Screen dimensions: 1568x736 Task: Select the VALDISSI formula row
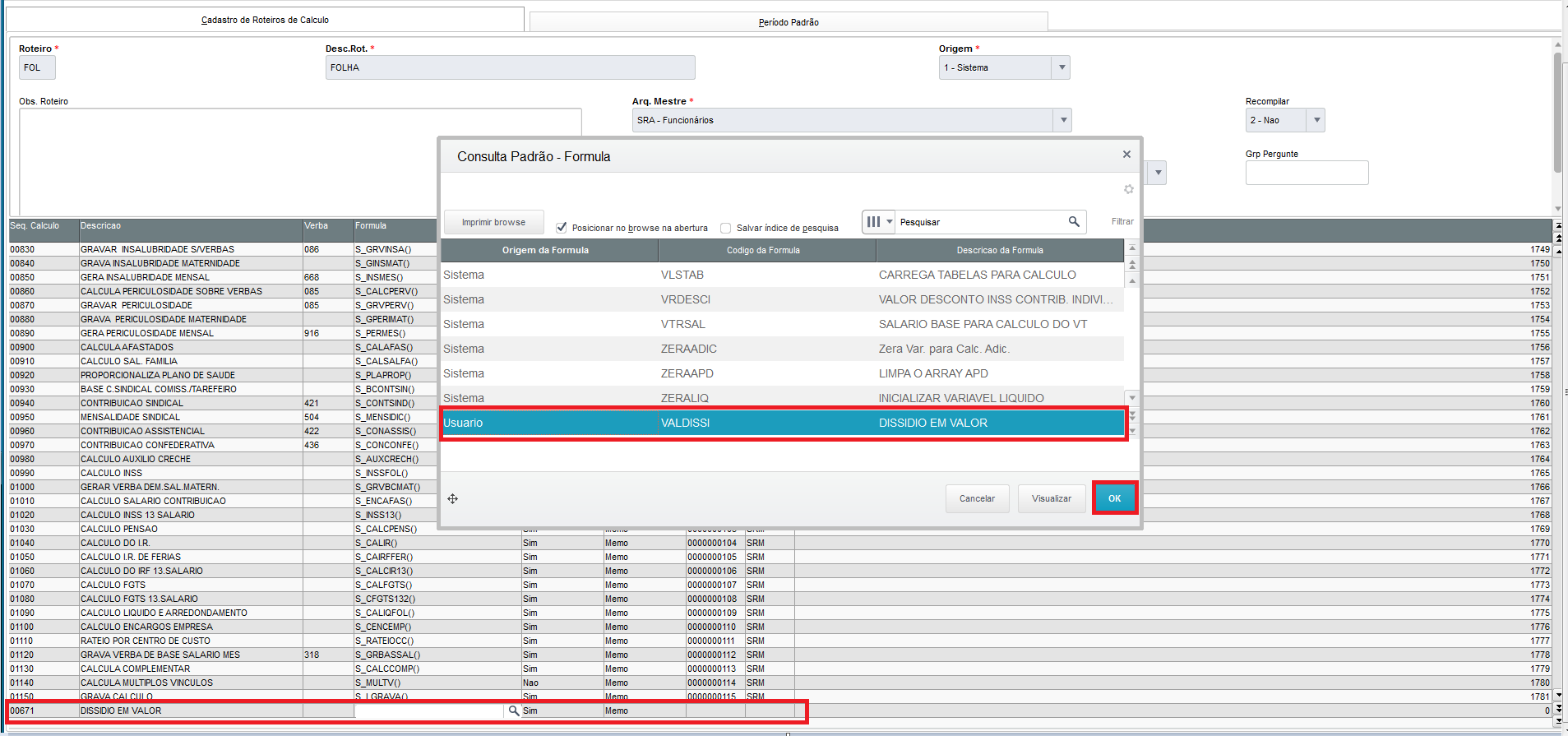[782, 423]
